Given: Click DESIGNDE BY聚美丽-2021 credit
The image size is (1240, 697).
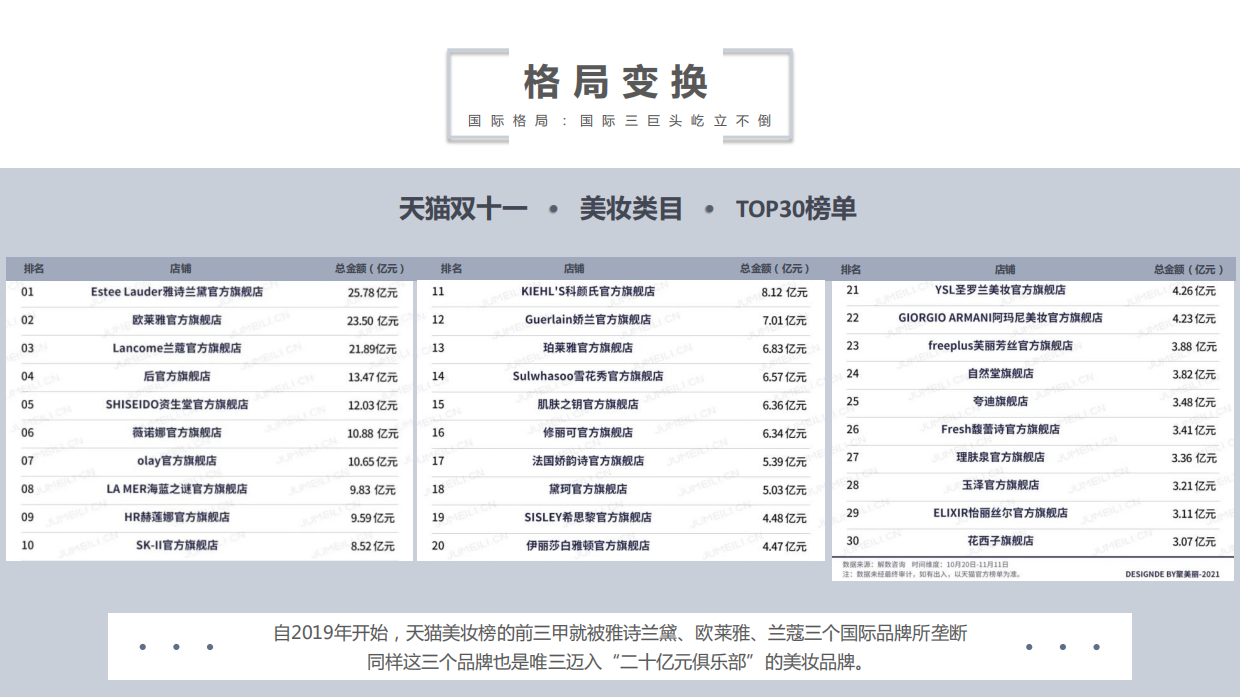Looking at the screenshot, I should coord(1172,575).
